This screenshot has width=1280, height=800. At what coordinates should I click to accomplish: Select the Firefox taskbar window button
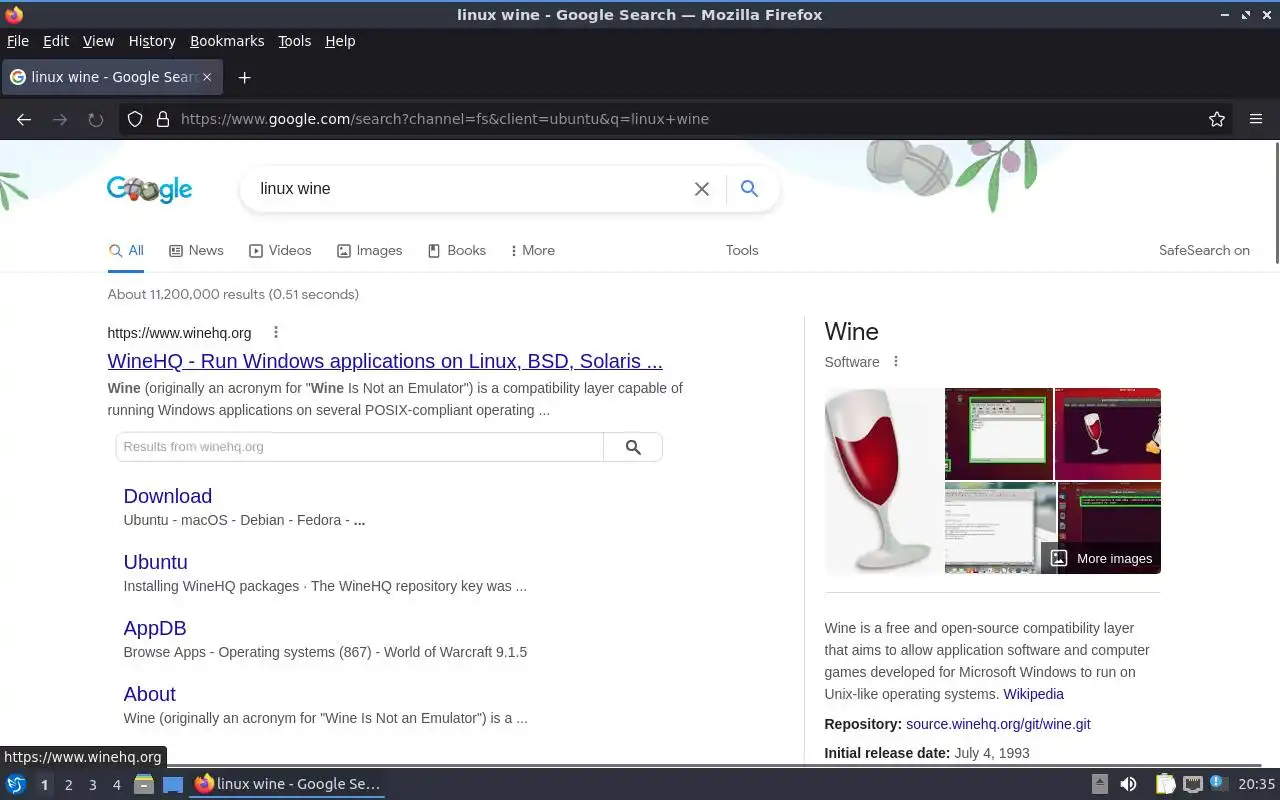point(288,785)
